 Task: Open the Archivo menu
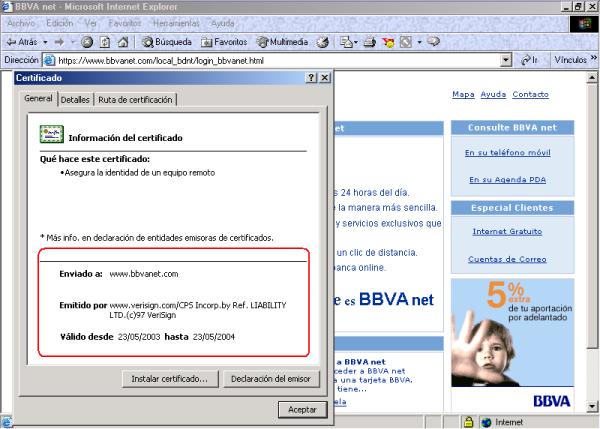tap(21, 23)
